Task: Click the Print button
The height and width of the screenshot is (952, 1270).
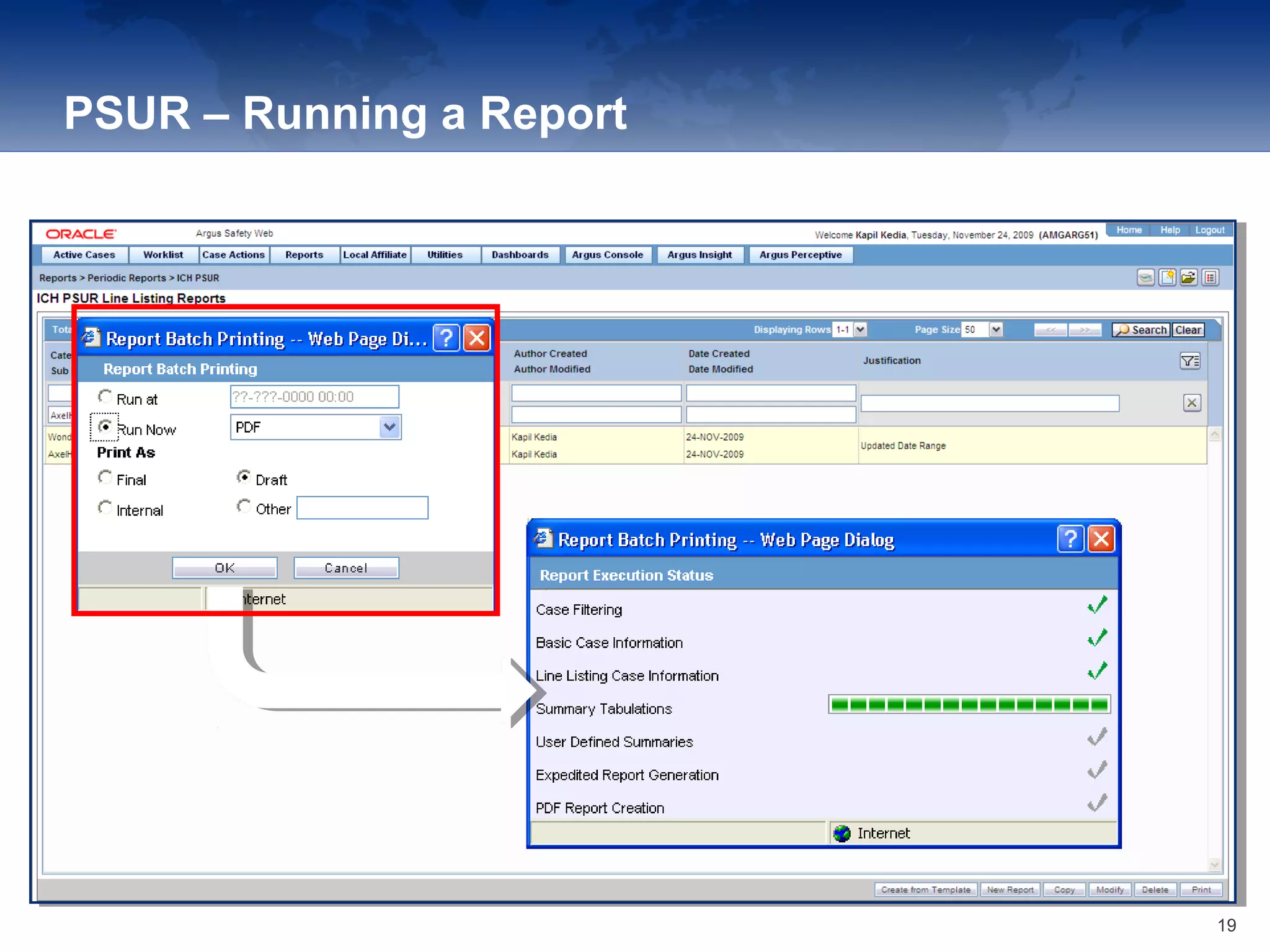Action: (x=1201, y=889)
